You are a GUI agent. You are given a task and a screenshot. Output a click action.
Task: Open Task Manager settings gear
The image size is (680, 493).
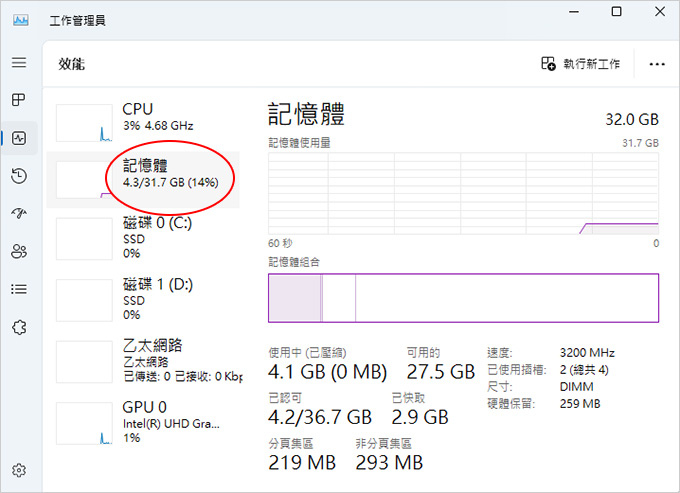click(x=19, y=470)
